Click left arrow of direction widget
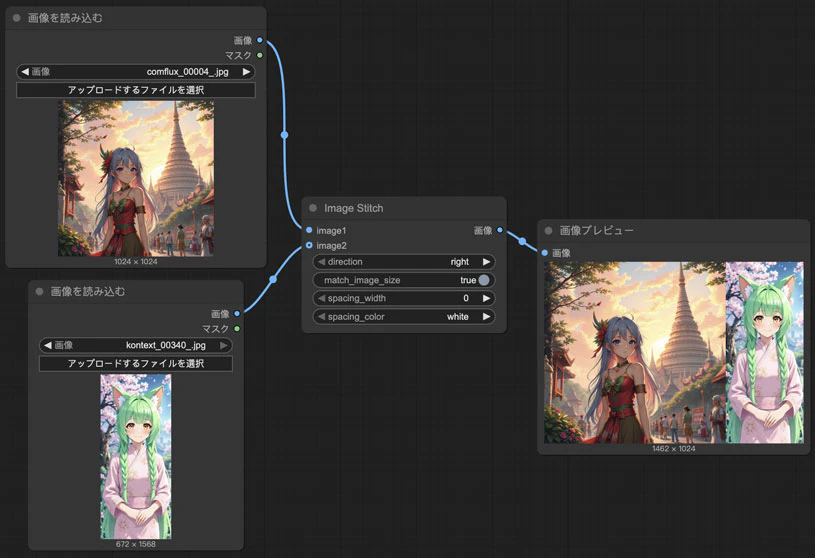 pyautogui.click(x=321, y=262)
